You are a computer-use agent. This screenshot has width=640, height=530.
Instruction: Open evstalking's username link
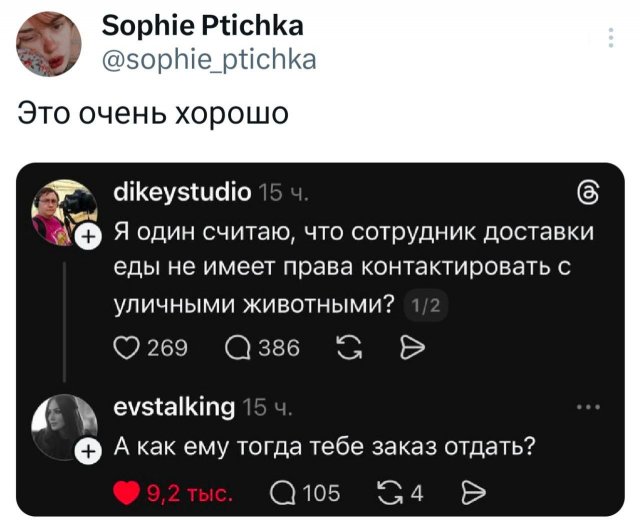[176, 406]
